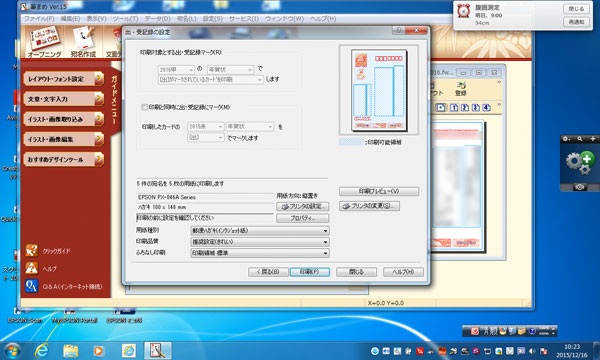This screenshot has height=360, width=600.
Task: Open the ヘルプ(H) menu
Action: click(x=323, y=18)
